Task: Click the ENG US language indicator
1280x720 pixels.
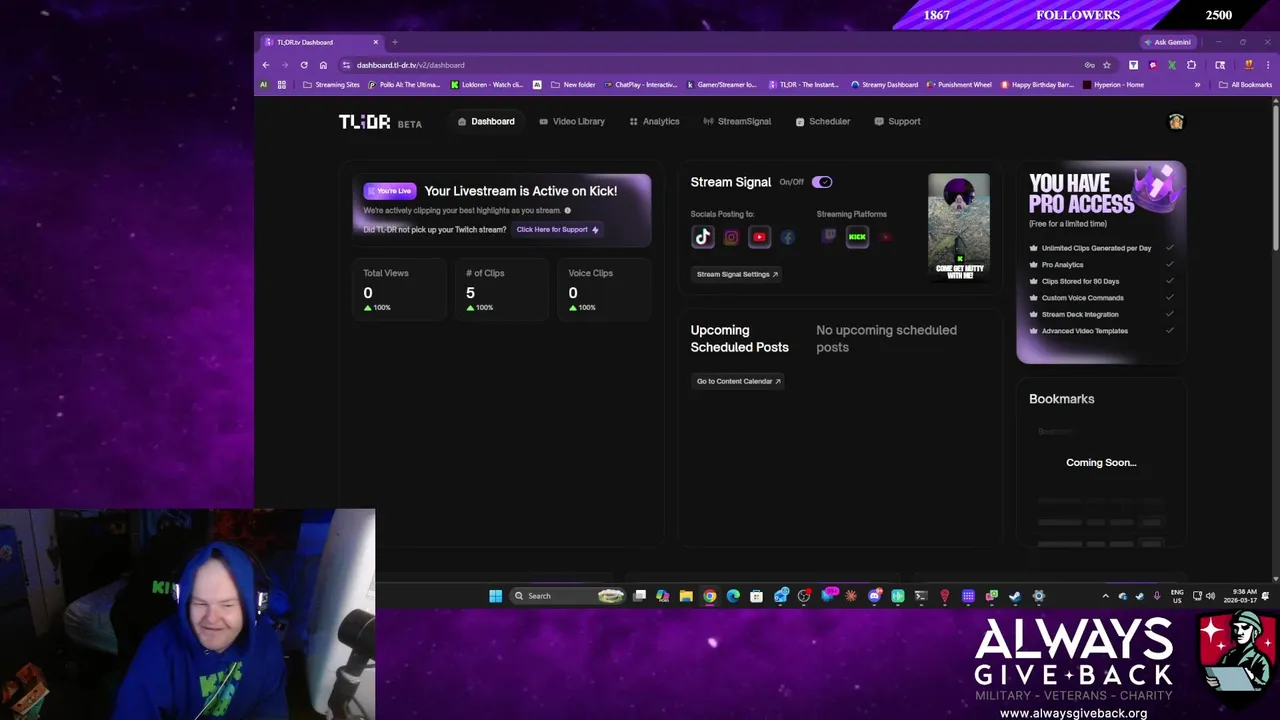Action: [1177, 596]
